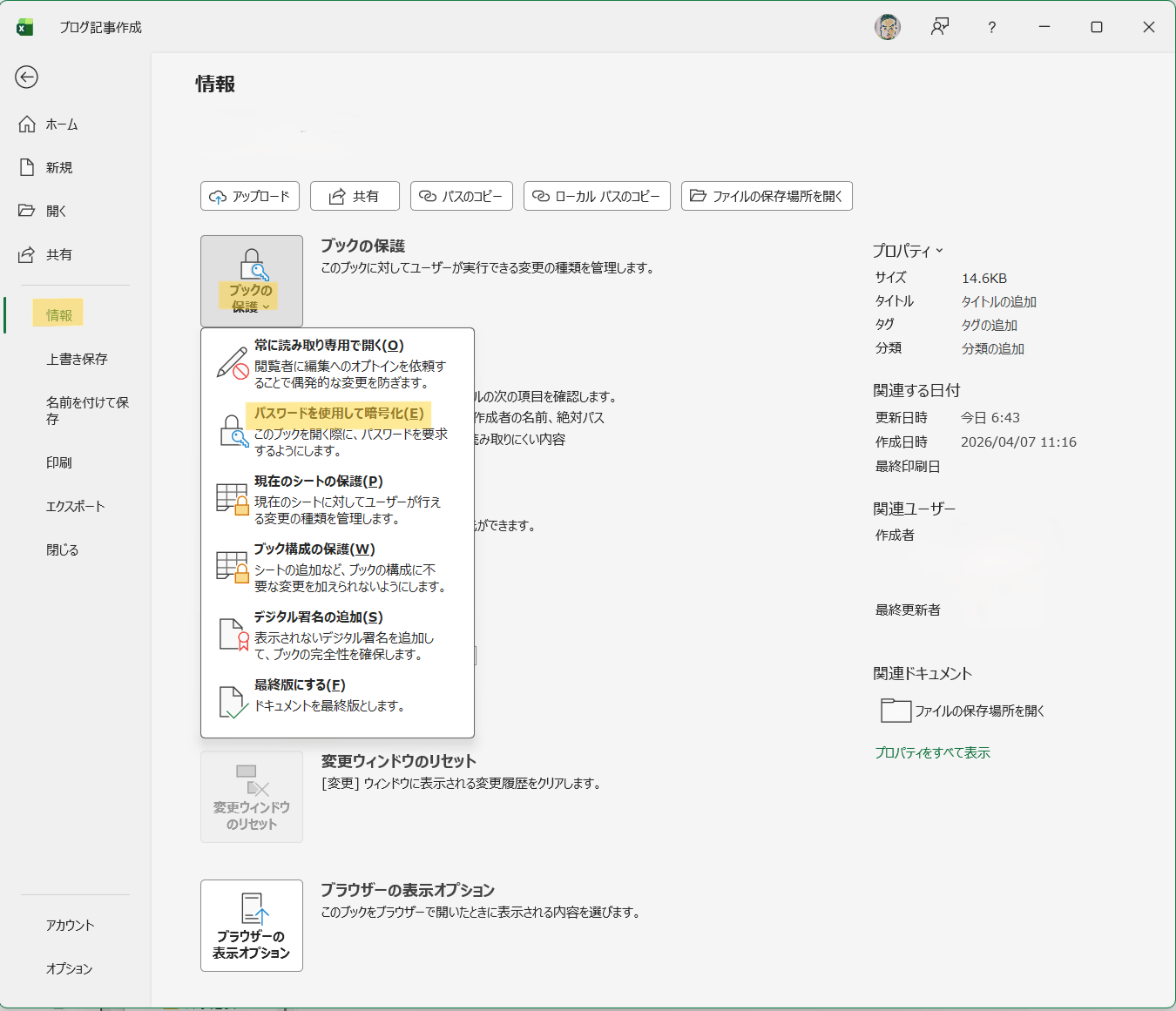Expand the プロパティ dropdown header

coord(908,251)
